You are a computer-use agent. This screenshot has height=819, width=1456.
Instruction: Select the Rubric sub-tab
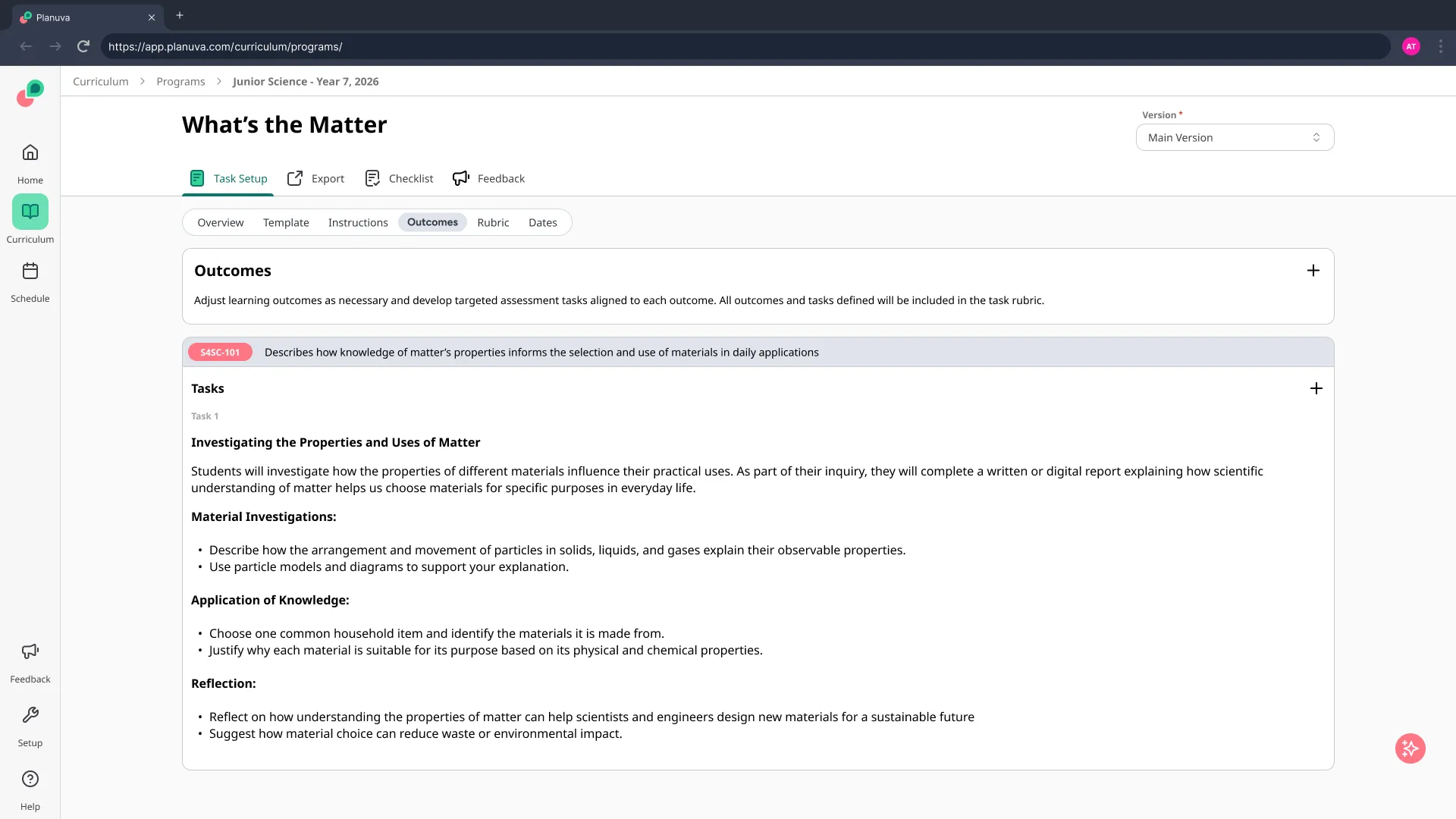pyautogui.click(x=493, y=222)
